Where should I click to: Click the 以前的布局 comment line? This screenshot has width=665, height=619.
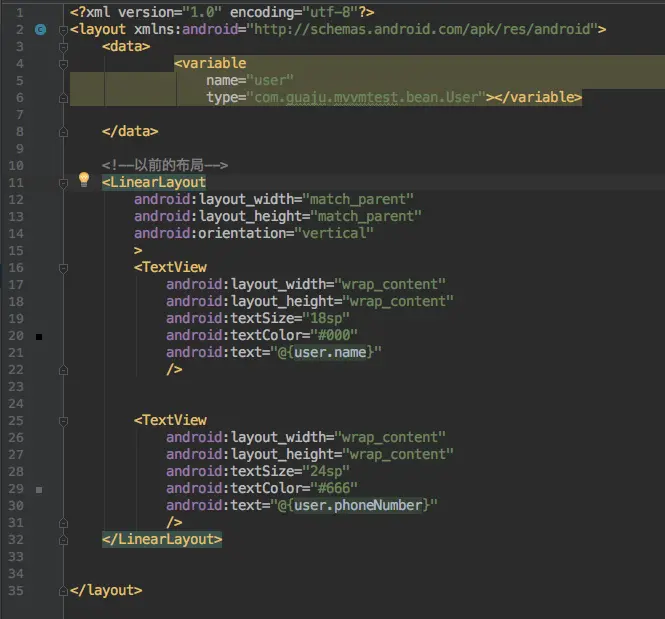coord(165,165)
